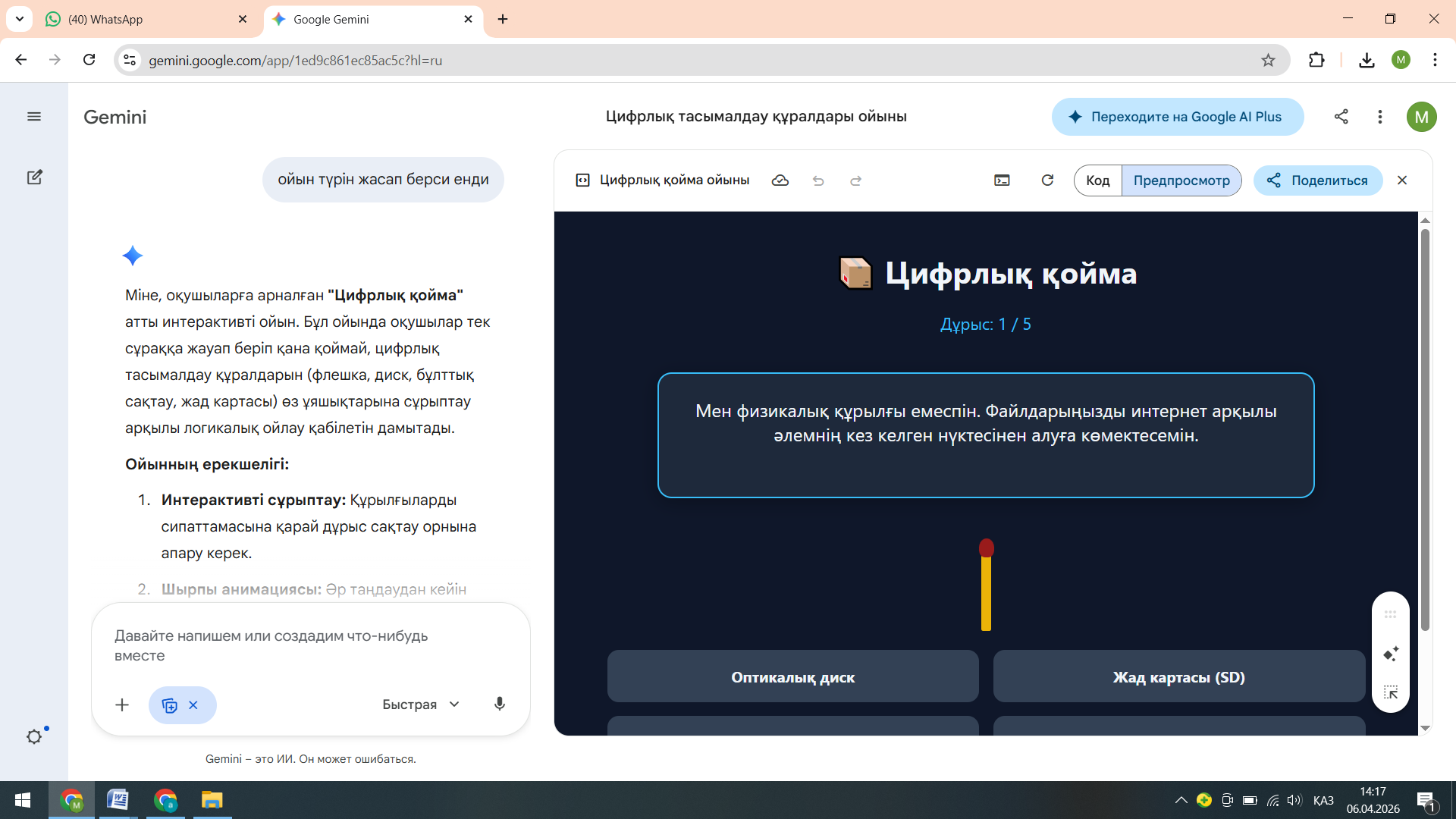
Task: Click the prompt input field
Action: pos(310,645)
